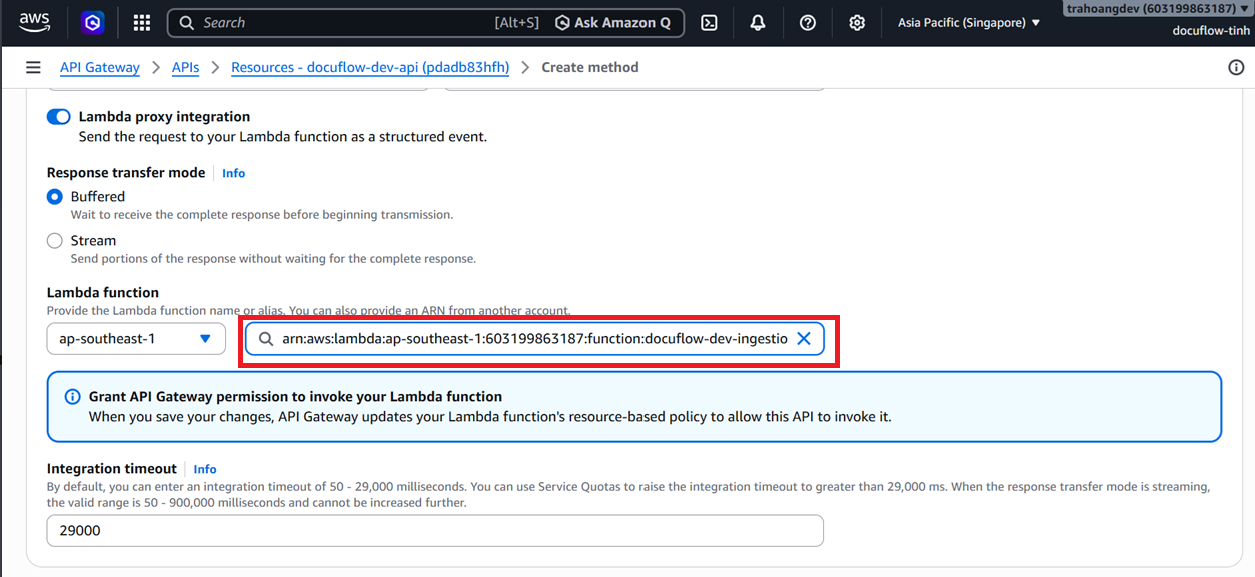Select the Stream radio button
Viewport: 1255px width, 577px height.
tap(55, 241)
